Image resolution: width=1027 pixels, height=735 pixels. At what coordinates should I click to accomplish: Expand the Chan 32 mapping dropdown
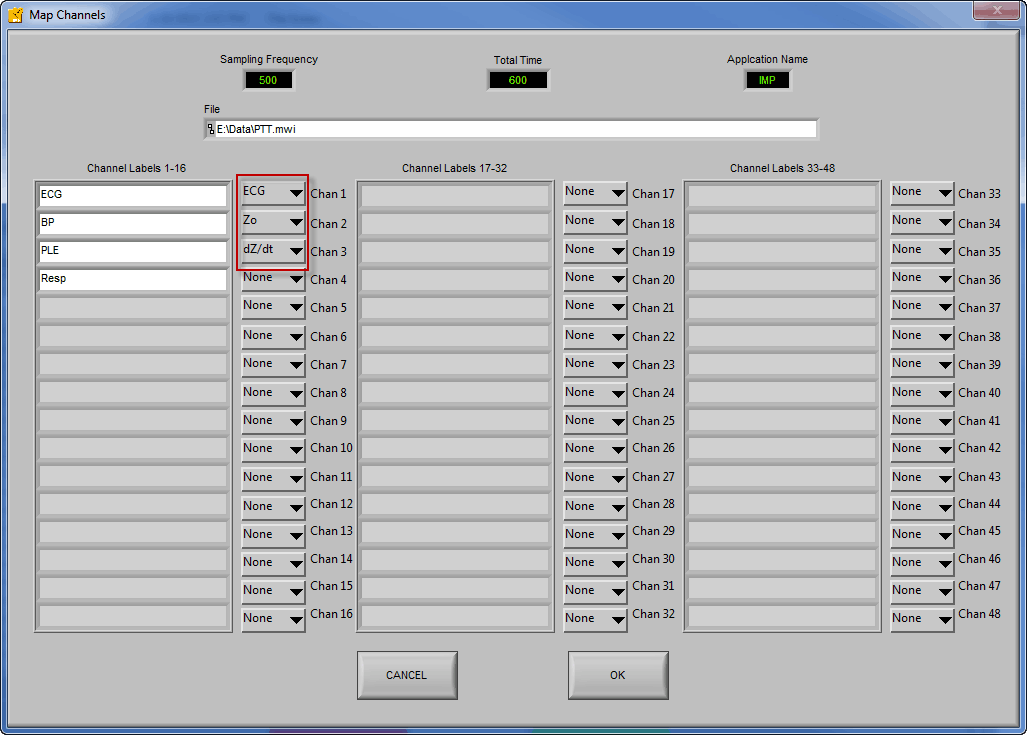(595, 619)
